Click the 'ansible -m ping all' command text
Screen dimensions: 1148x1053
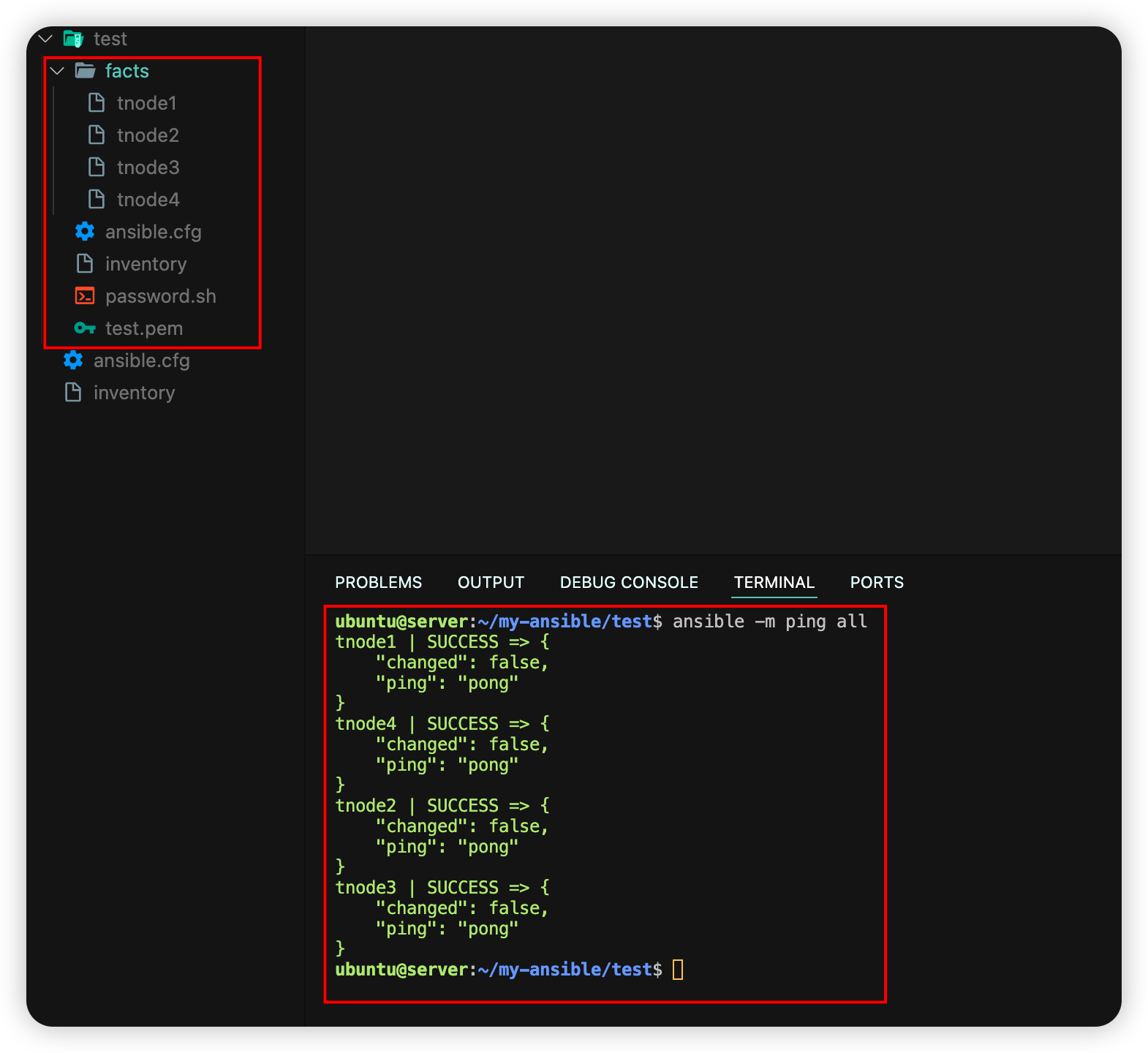click(x=770, y=622)
